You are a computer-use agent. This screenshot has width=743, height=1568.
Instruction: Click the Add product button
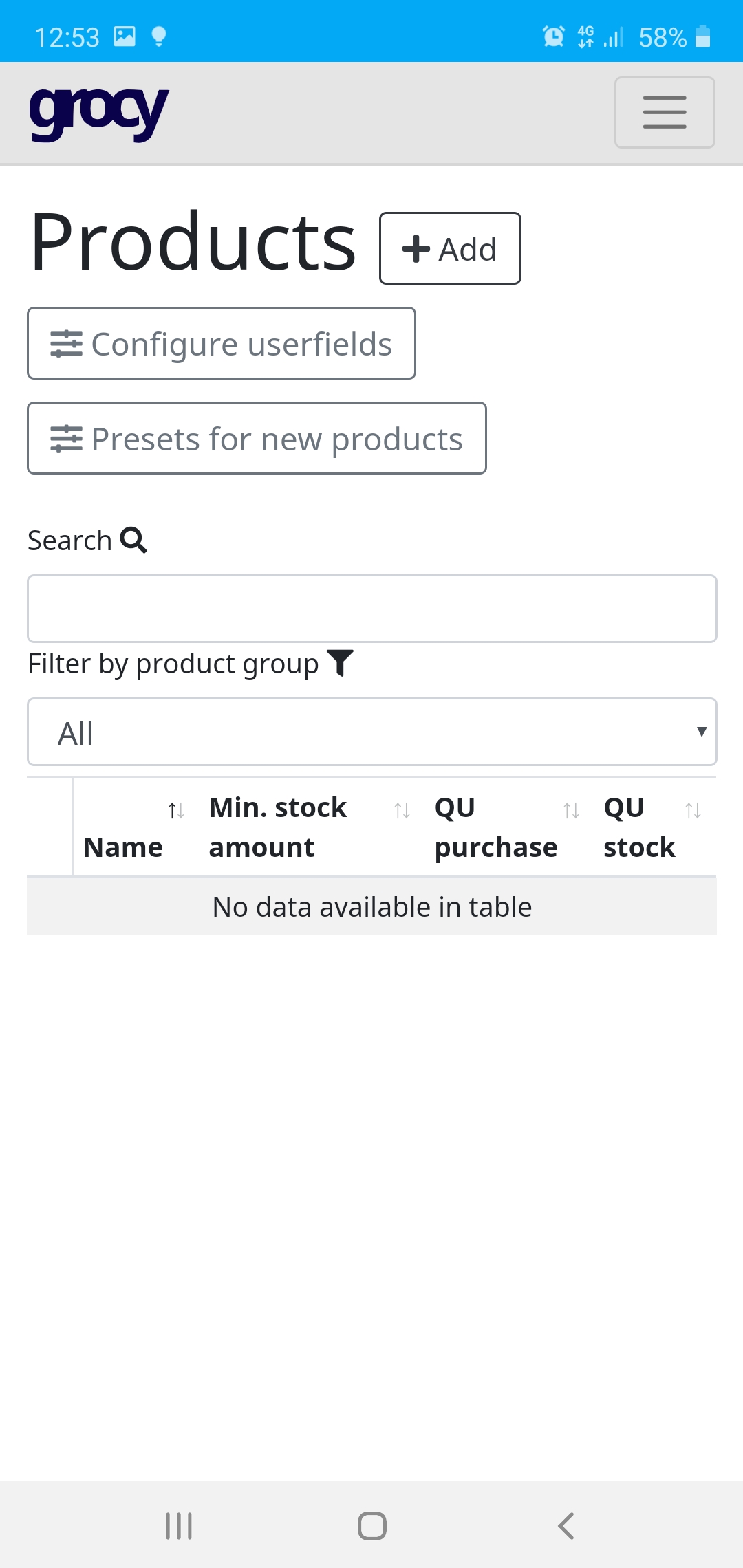pos(450,248)
